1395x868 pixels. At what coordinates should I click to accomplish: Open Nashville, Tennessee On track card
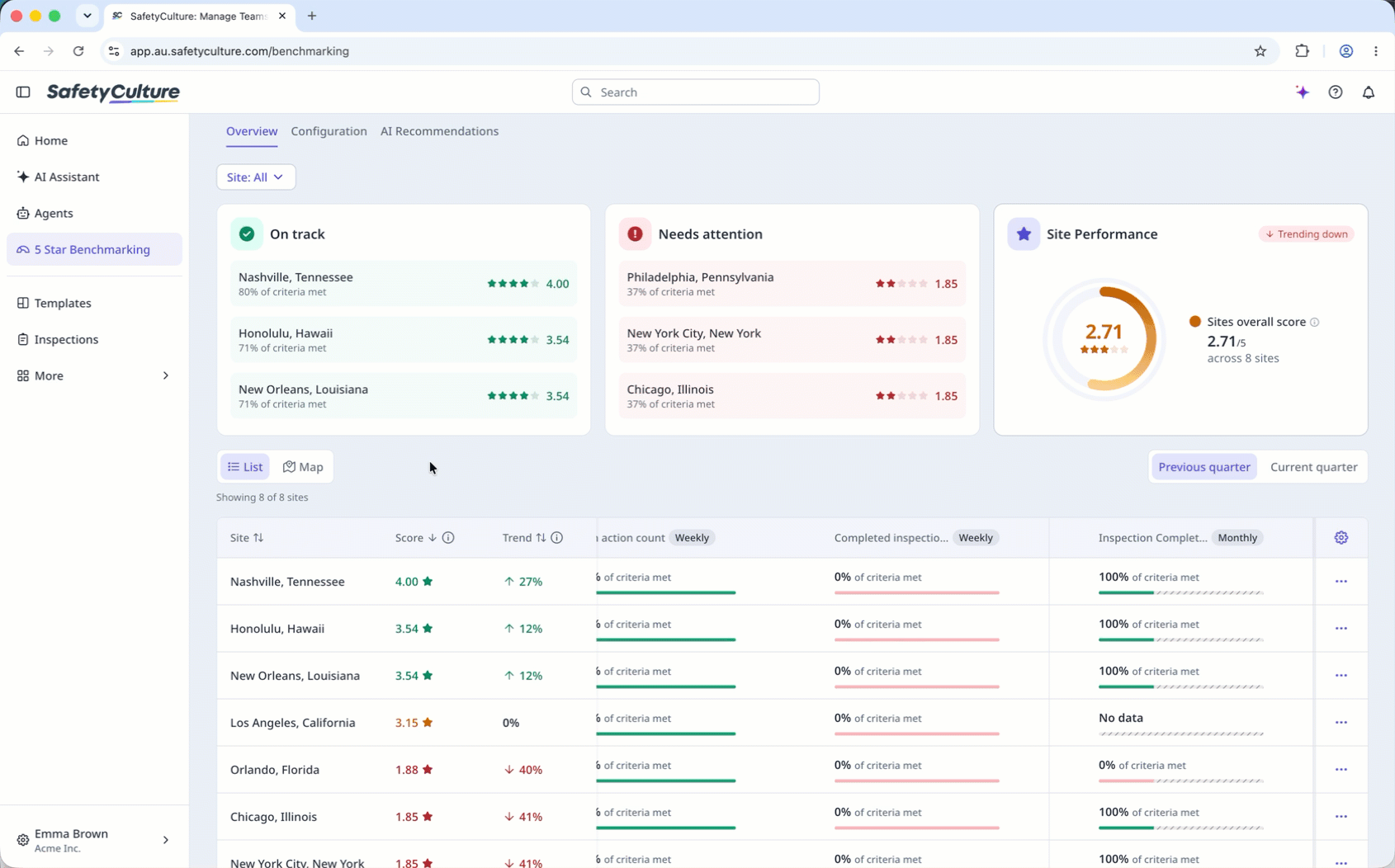click(404, 284)
